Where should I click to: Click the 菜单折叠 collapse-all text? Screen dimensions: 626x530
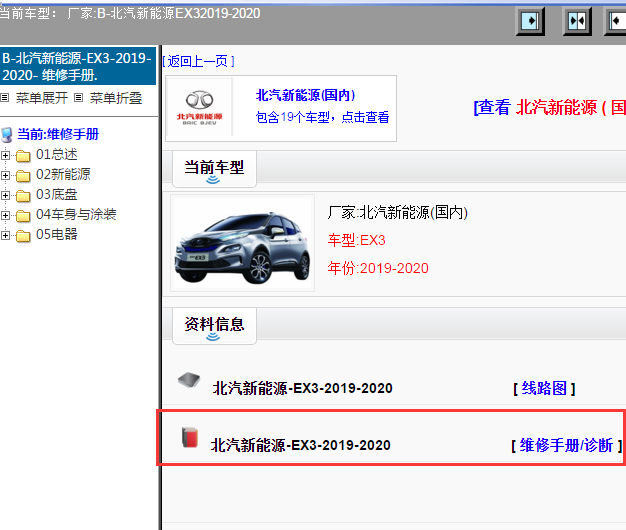click(116, 98)
